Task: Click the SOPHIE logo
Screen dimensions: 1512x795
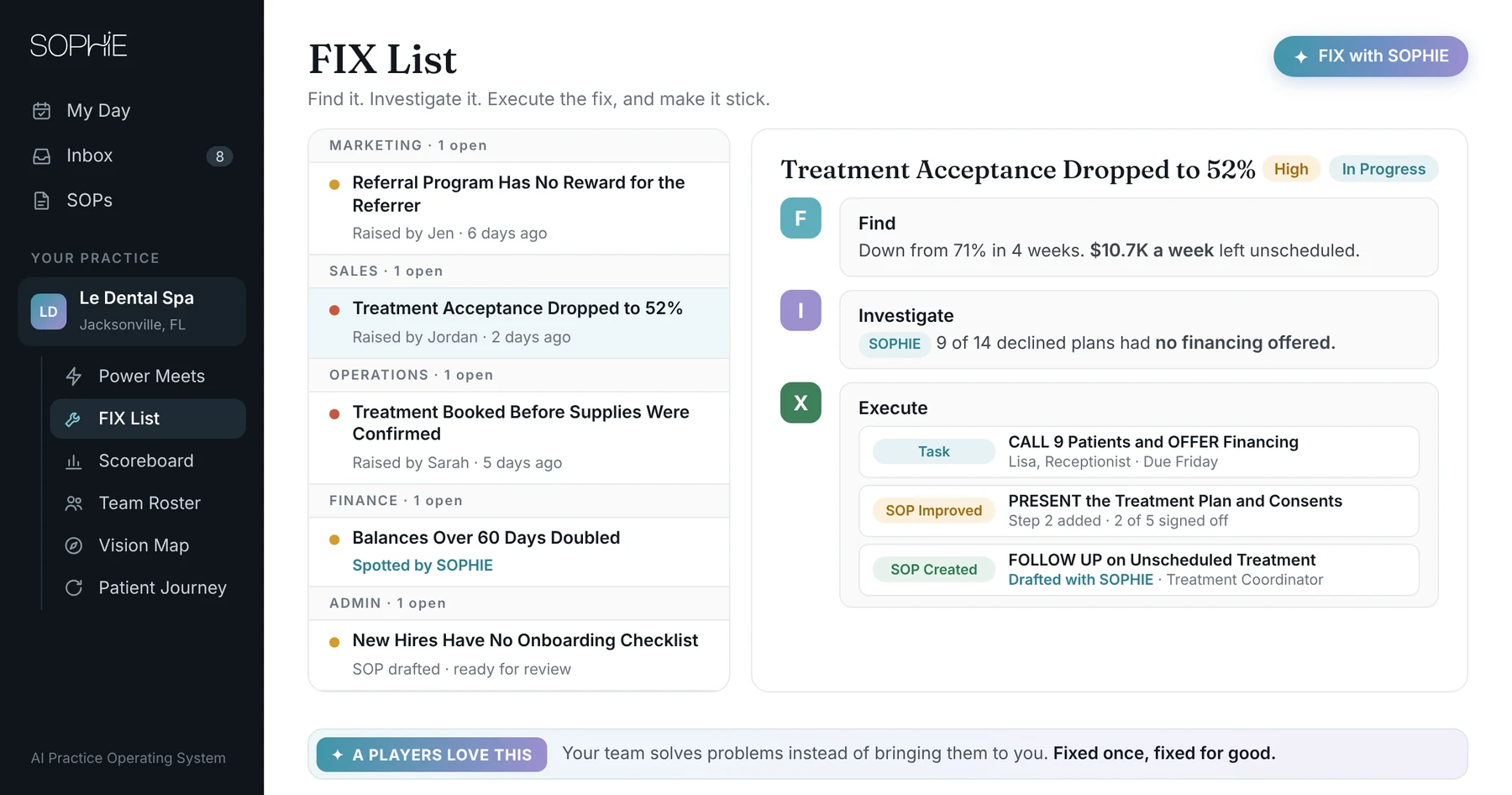Action: pos(78,45)
